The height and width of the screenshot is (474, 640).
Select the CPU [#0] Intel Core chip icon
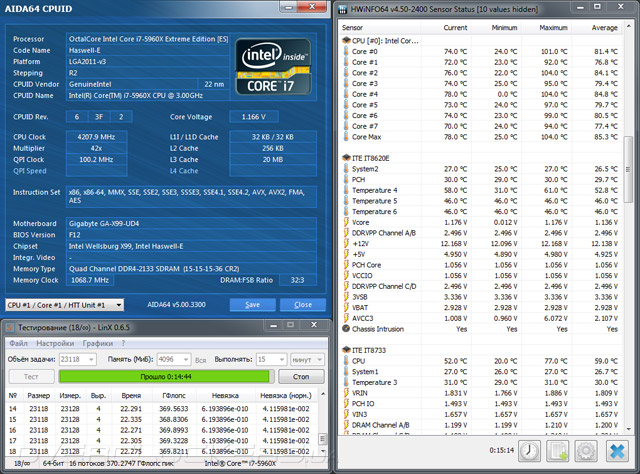(x=346, y=40)
